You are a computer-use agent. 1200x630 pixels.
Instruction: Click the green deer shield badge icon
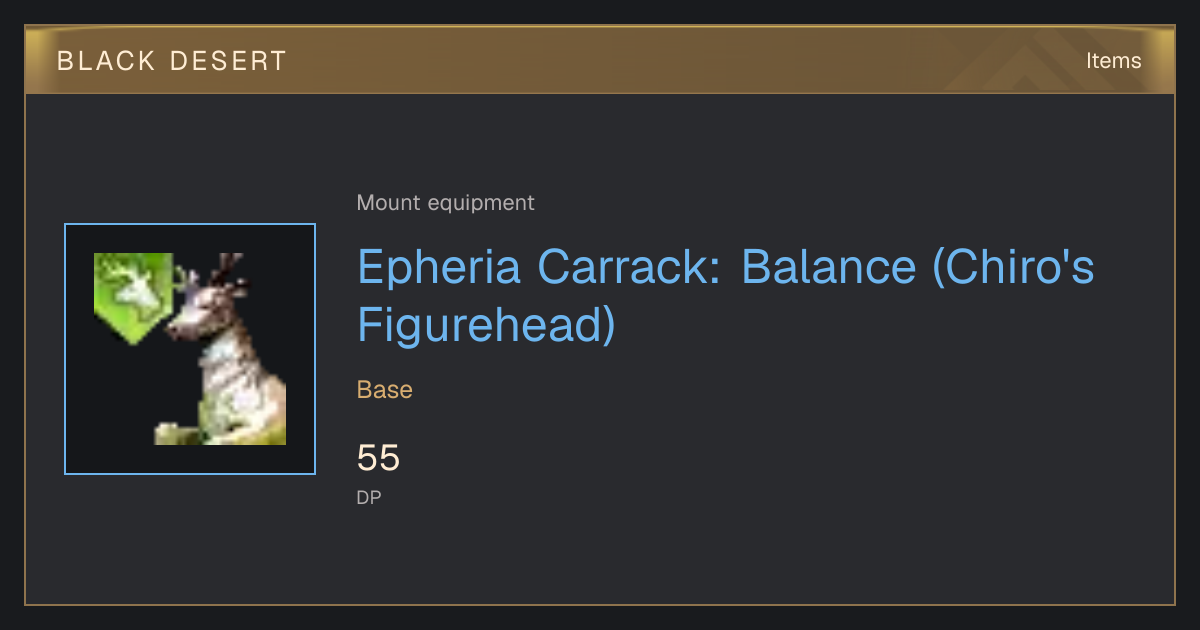(x=133, y=297)
